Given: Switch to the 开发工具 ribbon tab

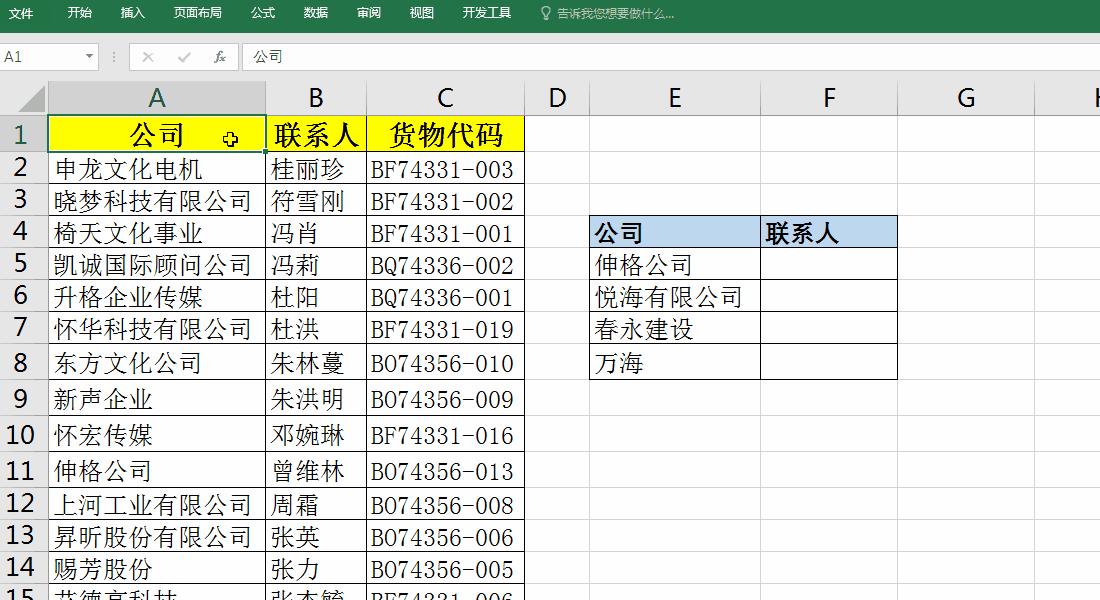Looking at the screenshot, I should tap(486, 14).
